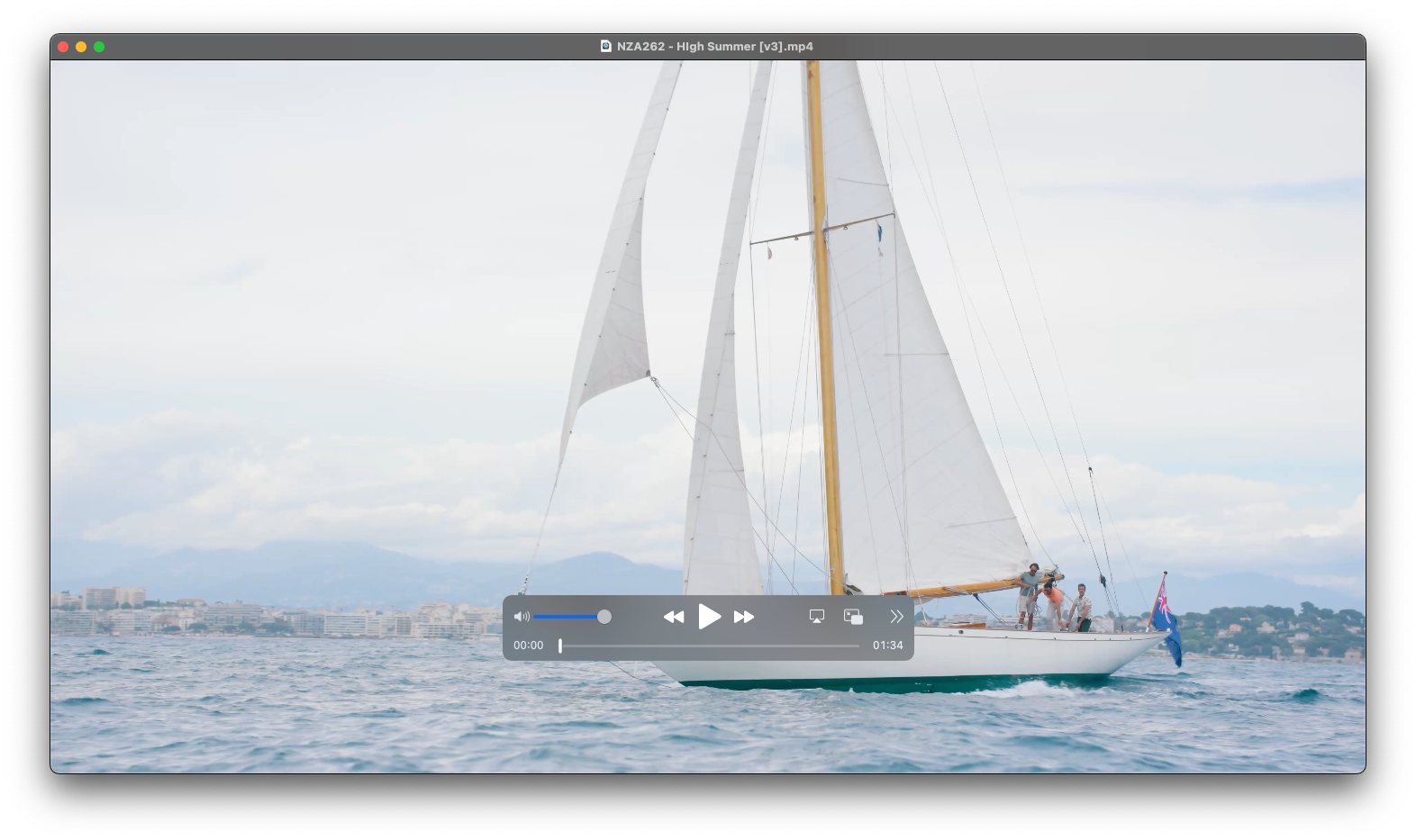The height and width of the screenshot is (840, 1416).
Task: Close the video window with the red button
Action: 63,47
